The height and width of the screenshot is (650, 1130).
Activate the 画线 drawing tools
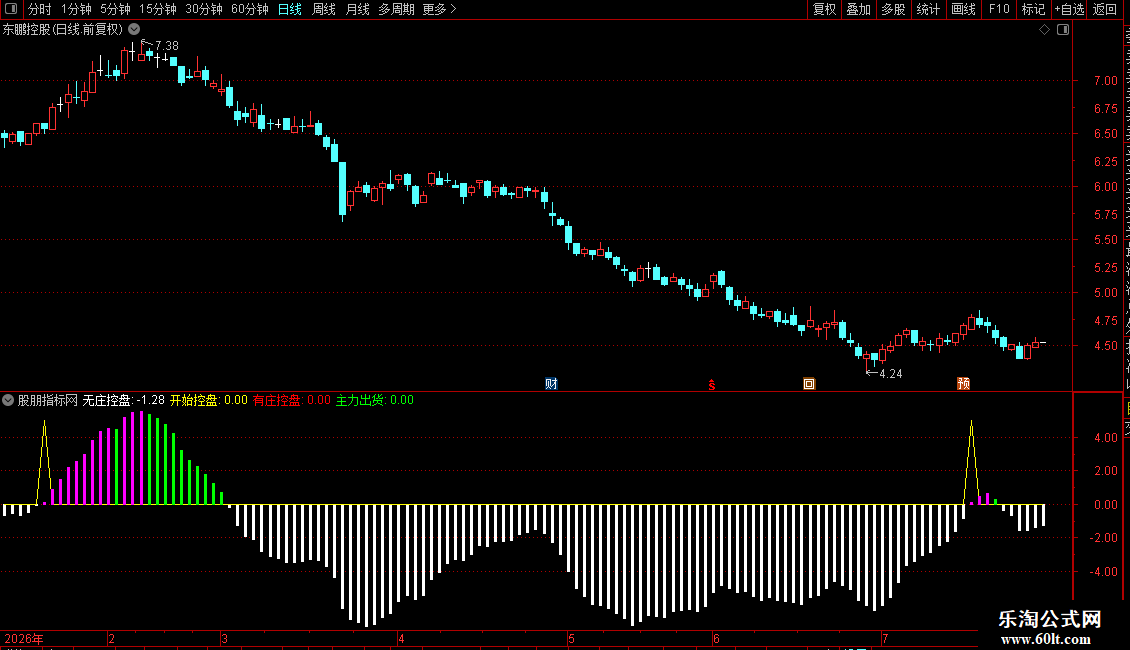(964, 9)
